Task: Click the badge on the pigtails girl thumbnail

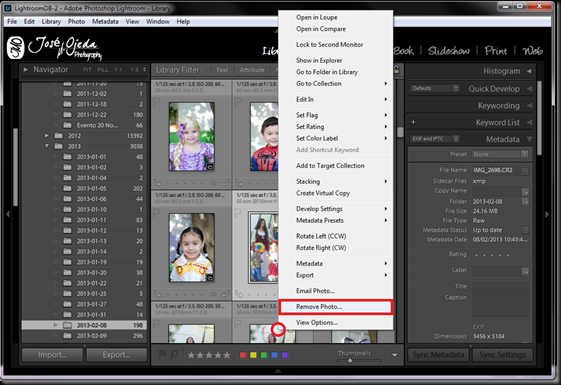Action: tap(210, 278)
